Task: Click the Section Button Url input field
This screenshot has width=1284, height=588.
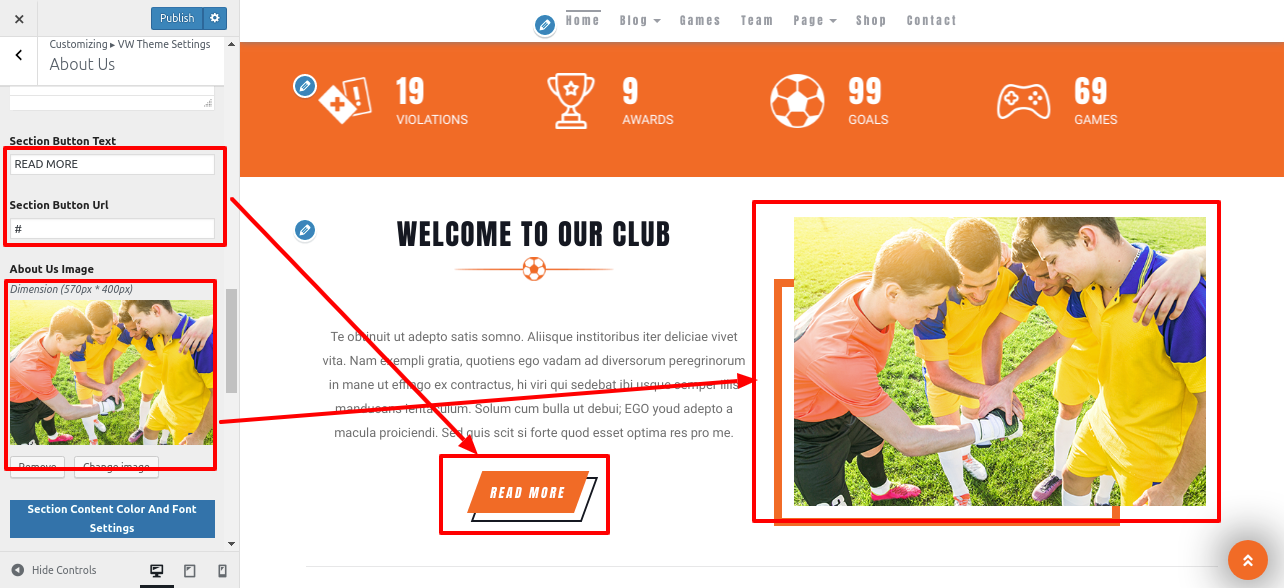Action: coord(112,229)
